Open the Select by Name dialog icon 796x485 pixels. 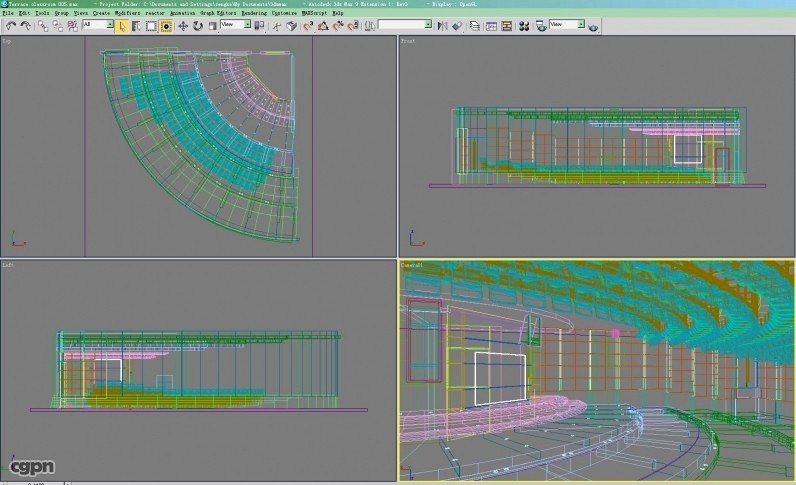click(x=136, y=26)
